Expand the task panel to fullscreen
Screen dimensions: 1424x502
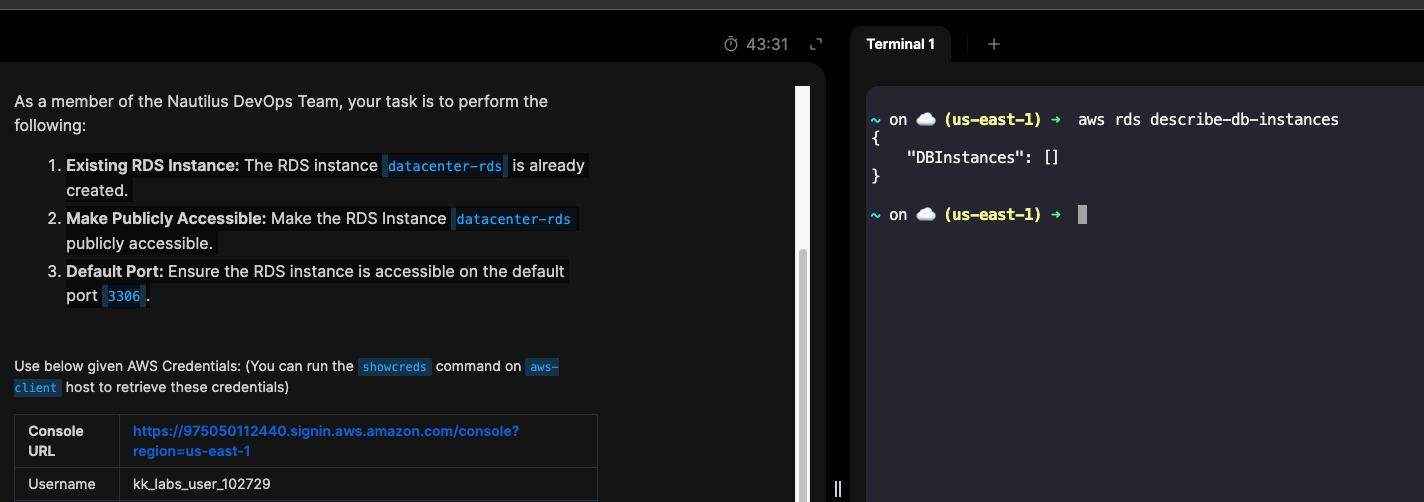(816, 44)
